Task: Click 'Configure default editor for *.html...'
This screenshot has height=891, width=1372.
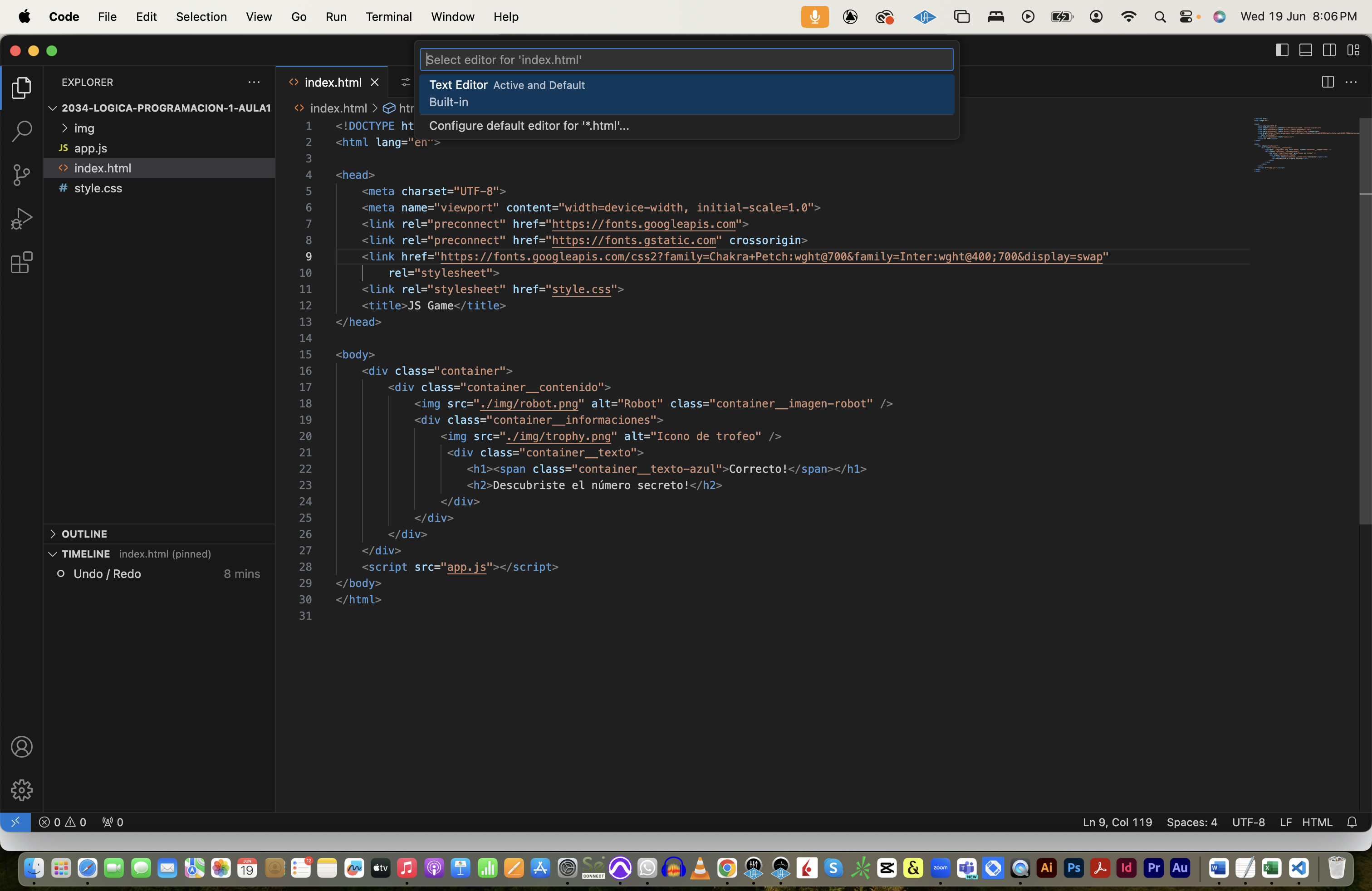Action: 528,125
